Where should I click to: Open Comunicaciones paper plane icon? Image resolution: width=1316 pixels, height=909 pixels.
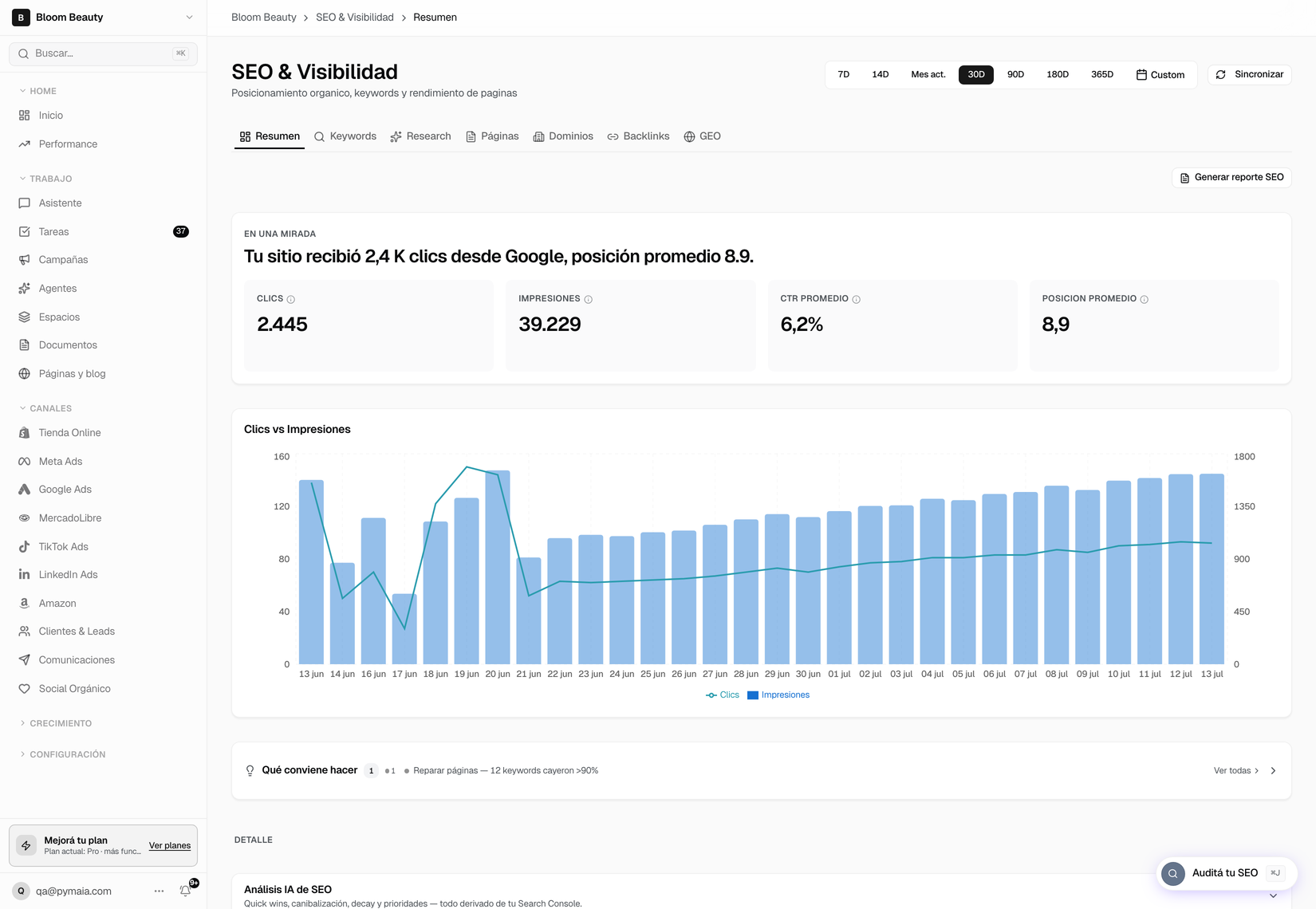pyautogui.click(x=24, y=660)
